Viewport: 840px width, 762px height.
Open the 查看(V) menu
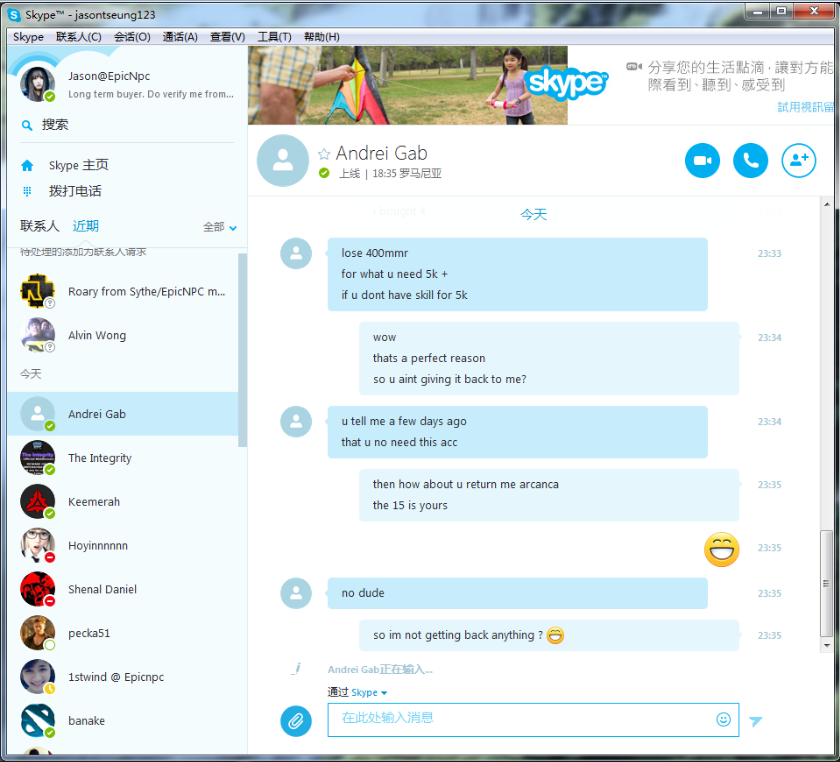pyautogui.click(x=228, y=37)
